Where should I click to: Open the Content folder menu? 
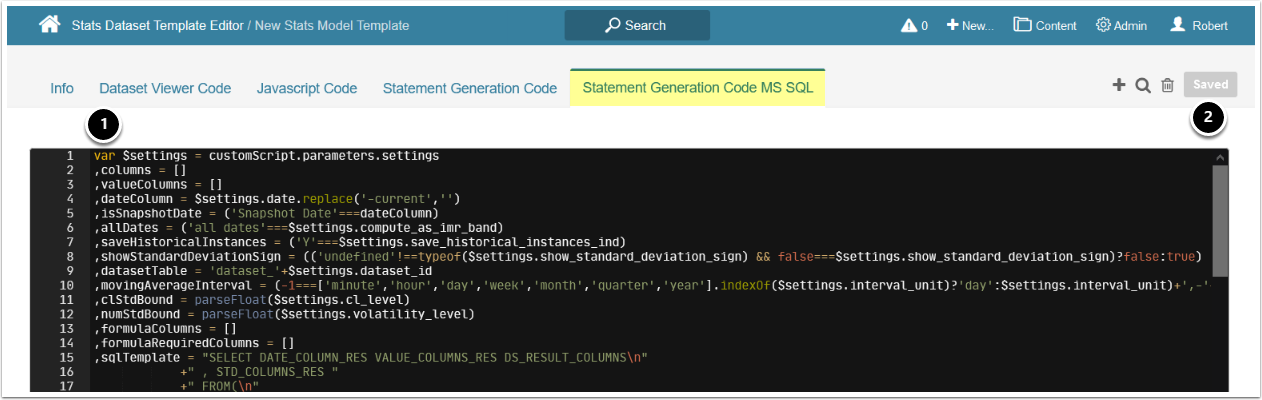point(1044,25)
